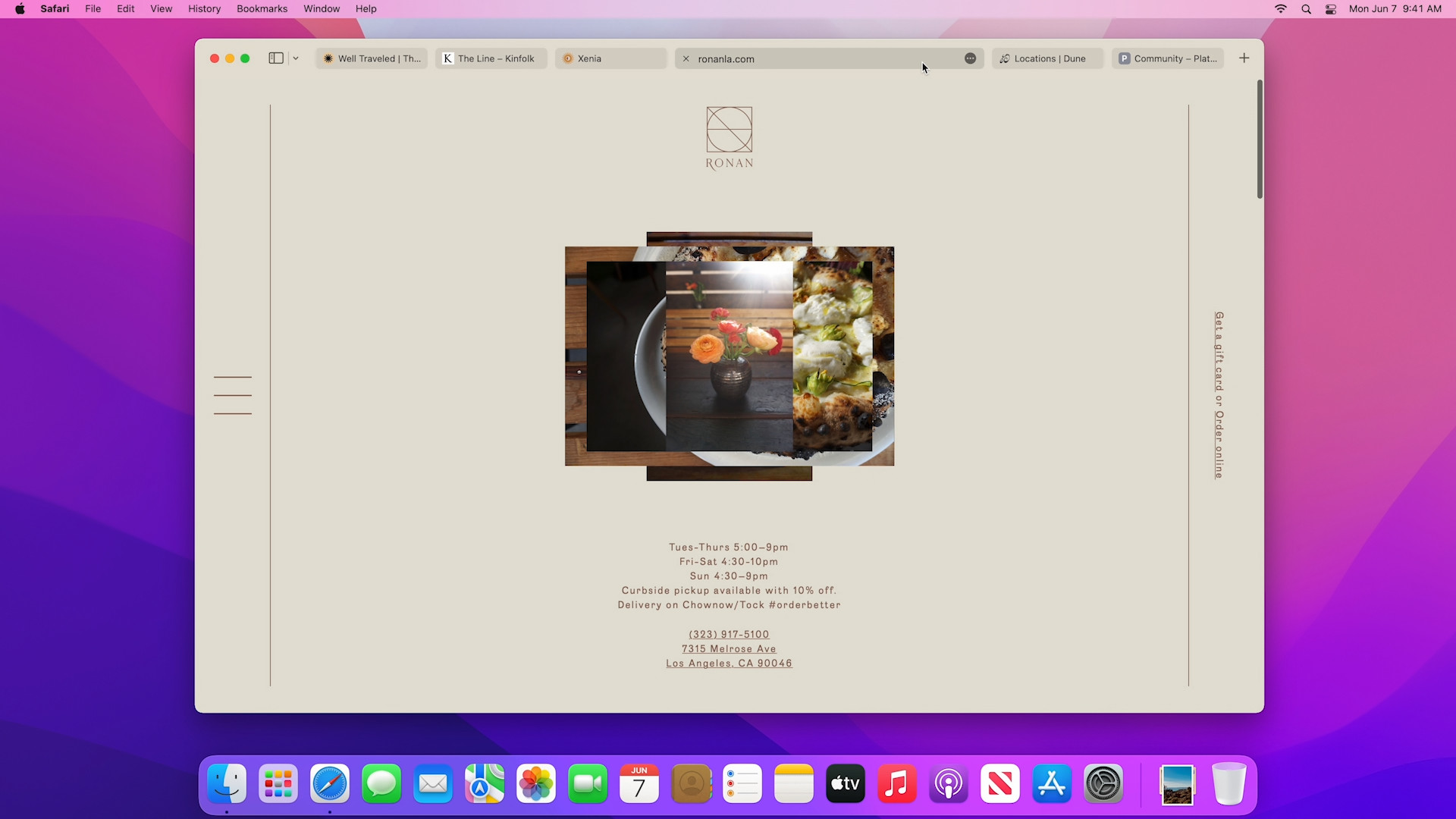Open Control Center from the menu bar

click(1330, 9)
